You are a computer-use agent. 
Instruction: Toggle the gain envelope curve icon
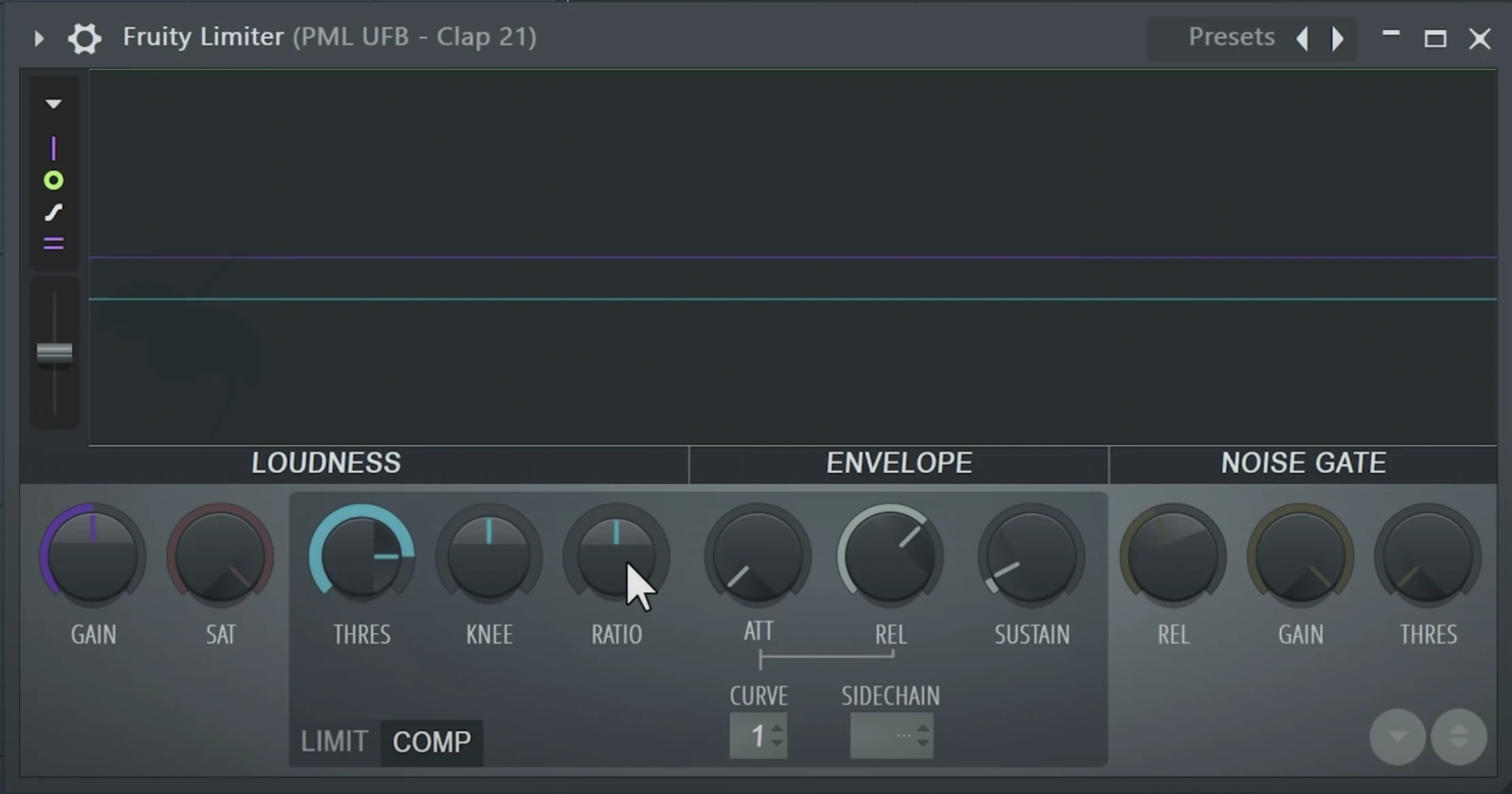click(x=54, y=213)
